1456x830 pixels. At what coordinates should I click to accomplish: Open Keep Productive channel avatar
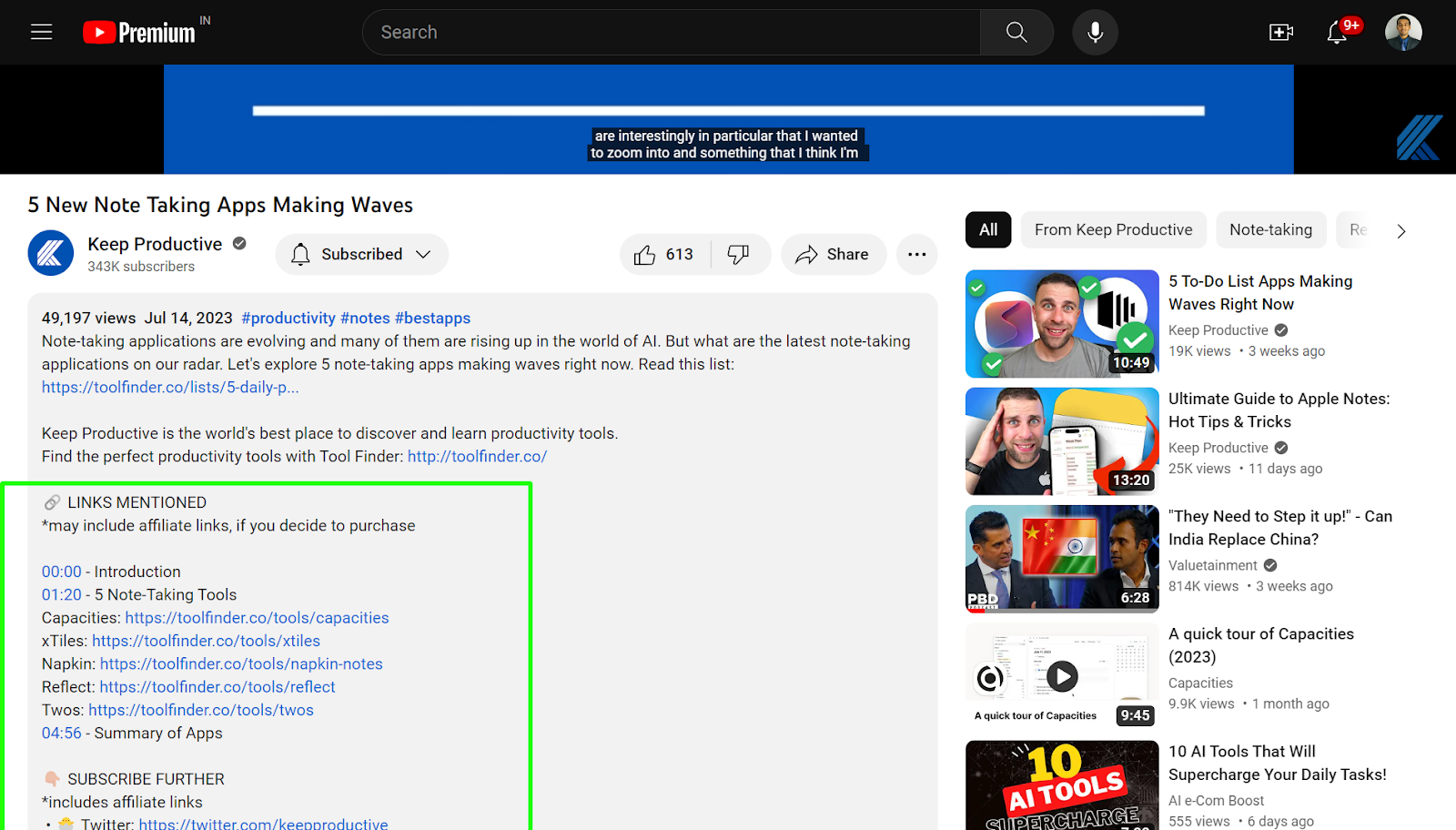click(x=51, y=253)
